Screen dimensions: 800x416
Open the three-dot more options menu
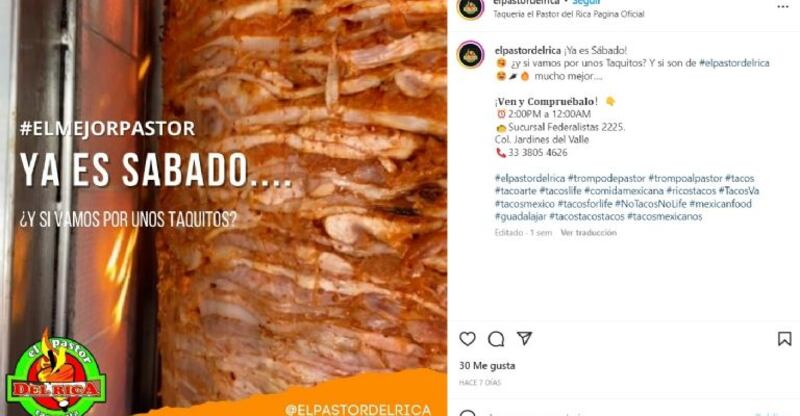pyautogui.click(x=783, y=7)
